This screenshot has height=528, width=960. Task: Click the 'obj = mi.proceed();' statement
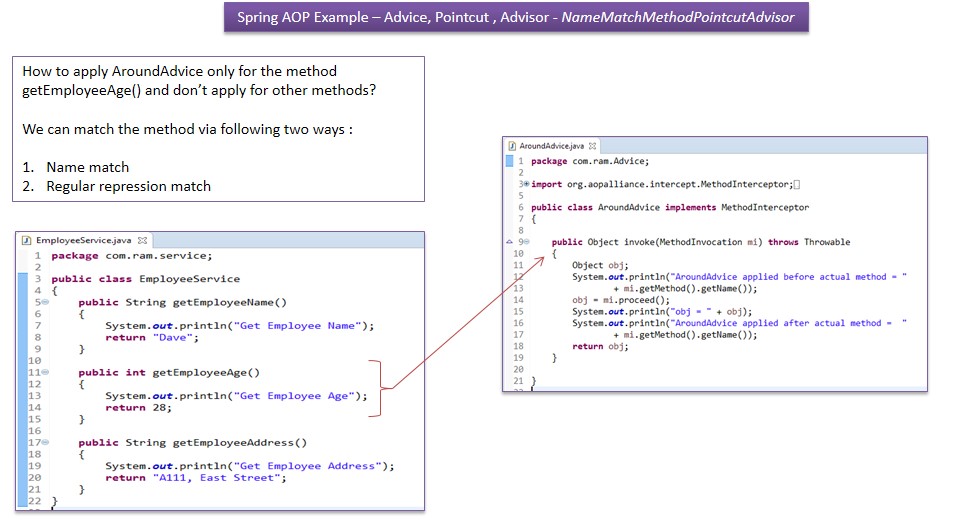coord(621,300)
